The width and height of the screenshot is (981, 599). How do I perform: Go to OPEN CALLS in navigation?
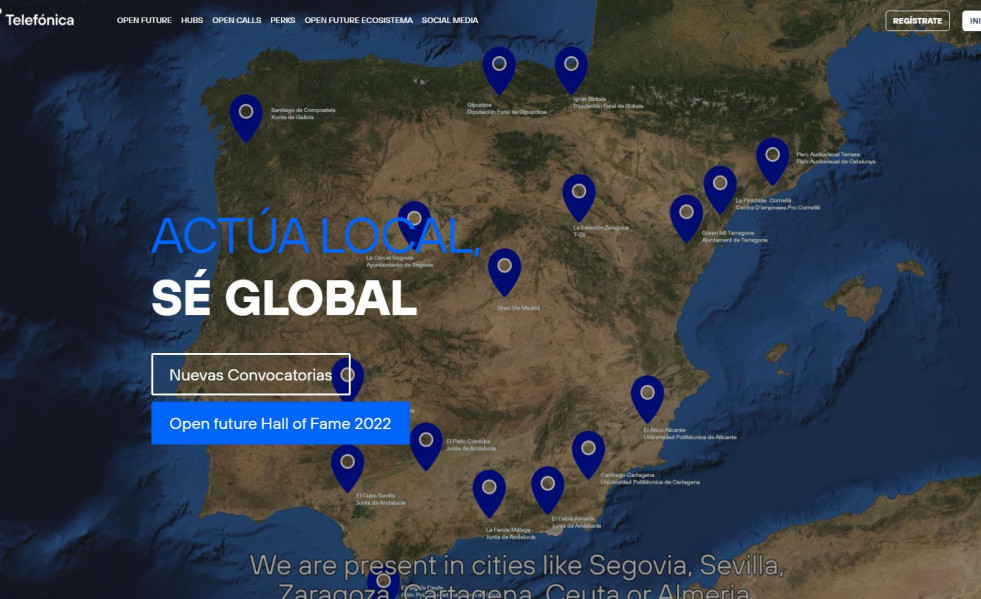(x=236, y=20)
